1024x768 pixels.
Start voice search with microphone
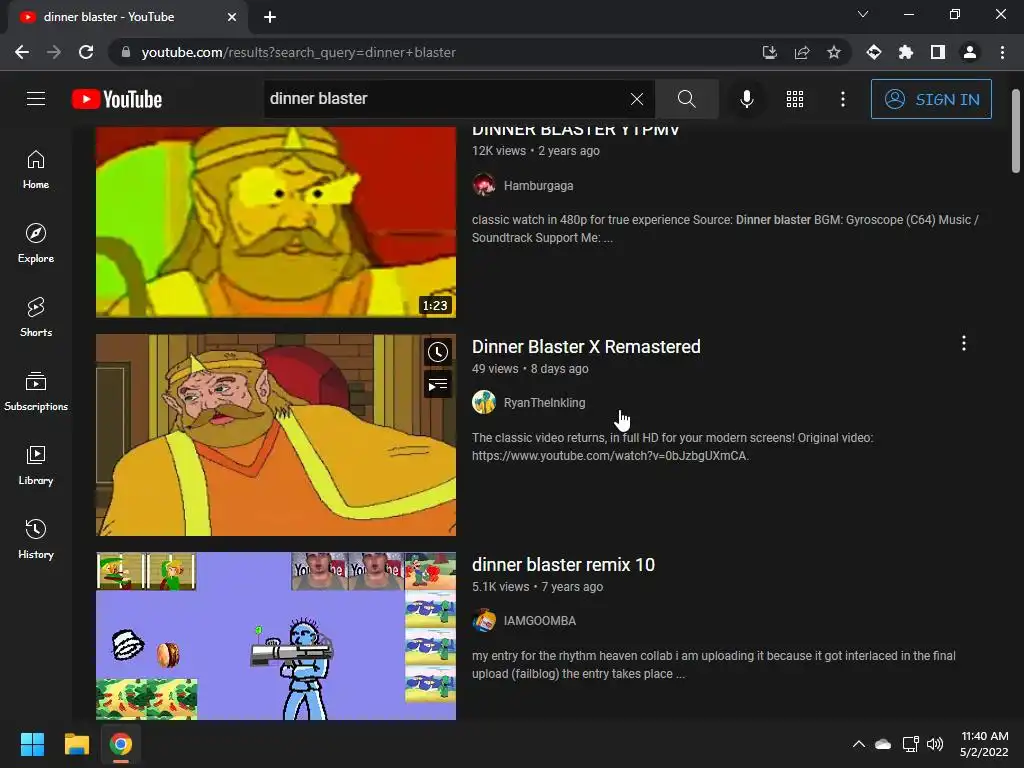[746, 99]
